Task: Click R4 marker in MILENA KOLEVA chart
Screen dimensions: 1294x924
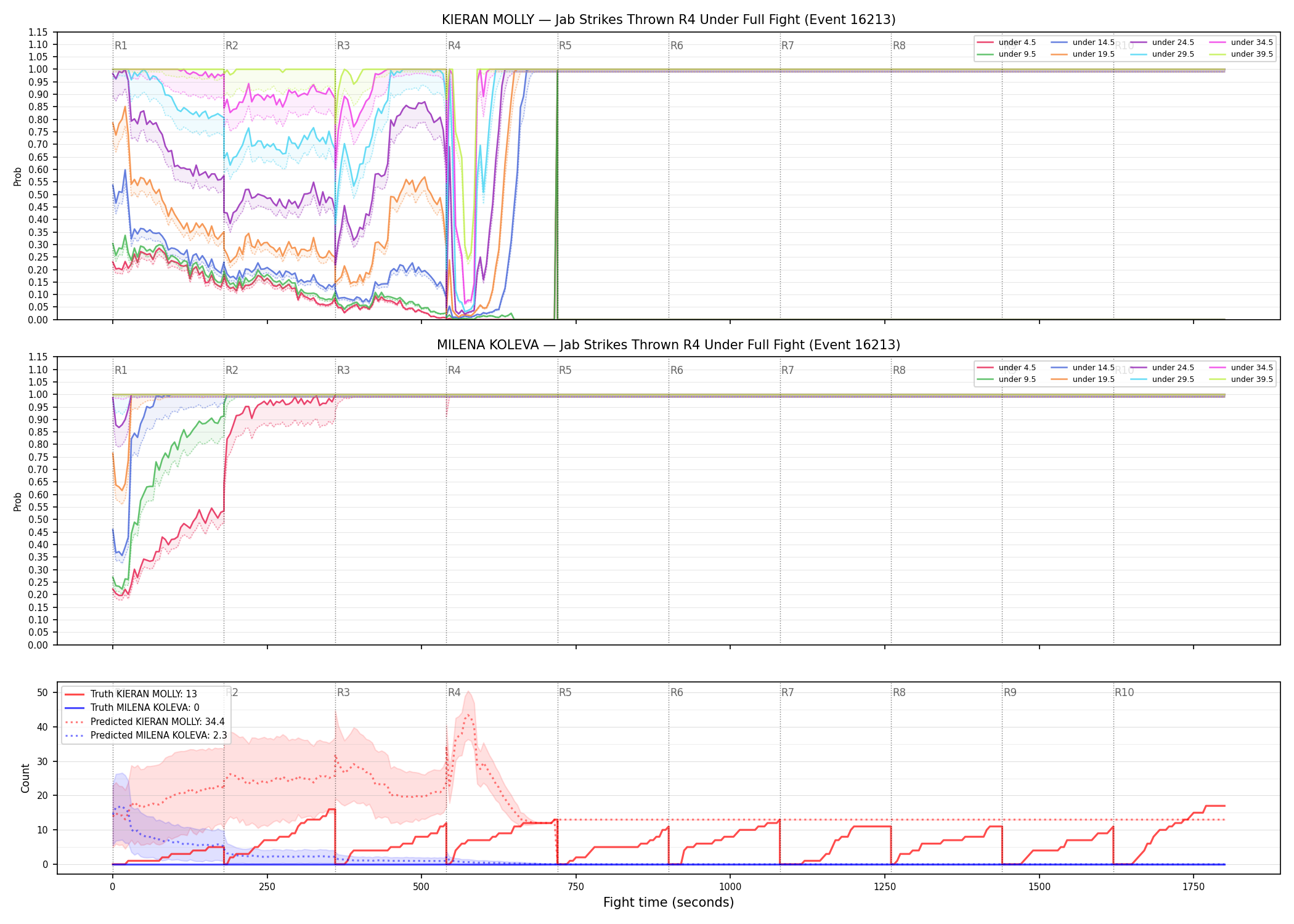Action: [454, 370]
